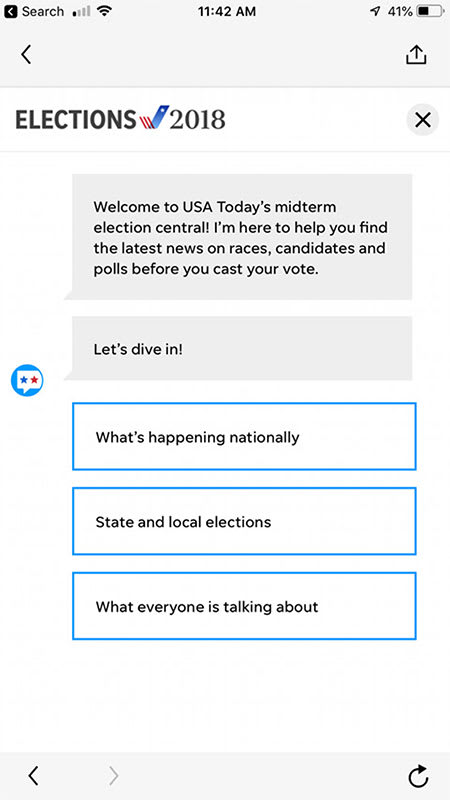Image resolution: width=450 pixels, height=800 pixels.
Task: Choose State and local elections
Action: 244,521
